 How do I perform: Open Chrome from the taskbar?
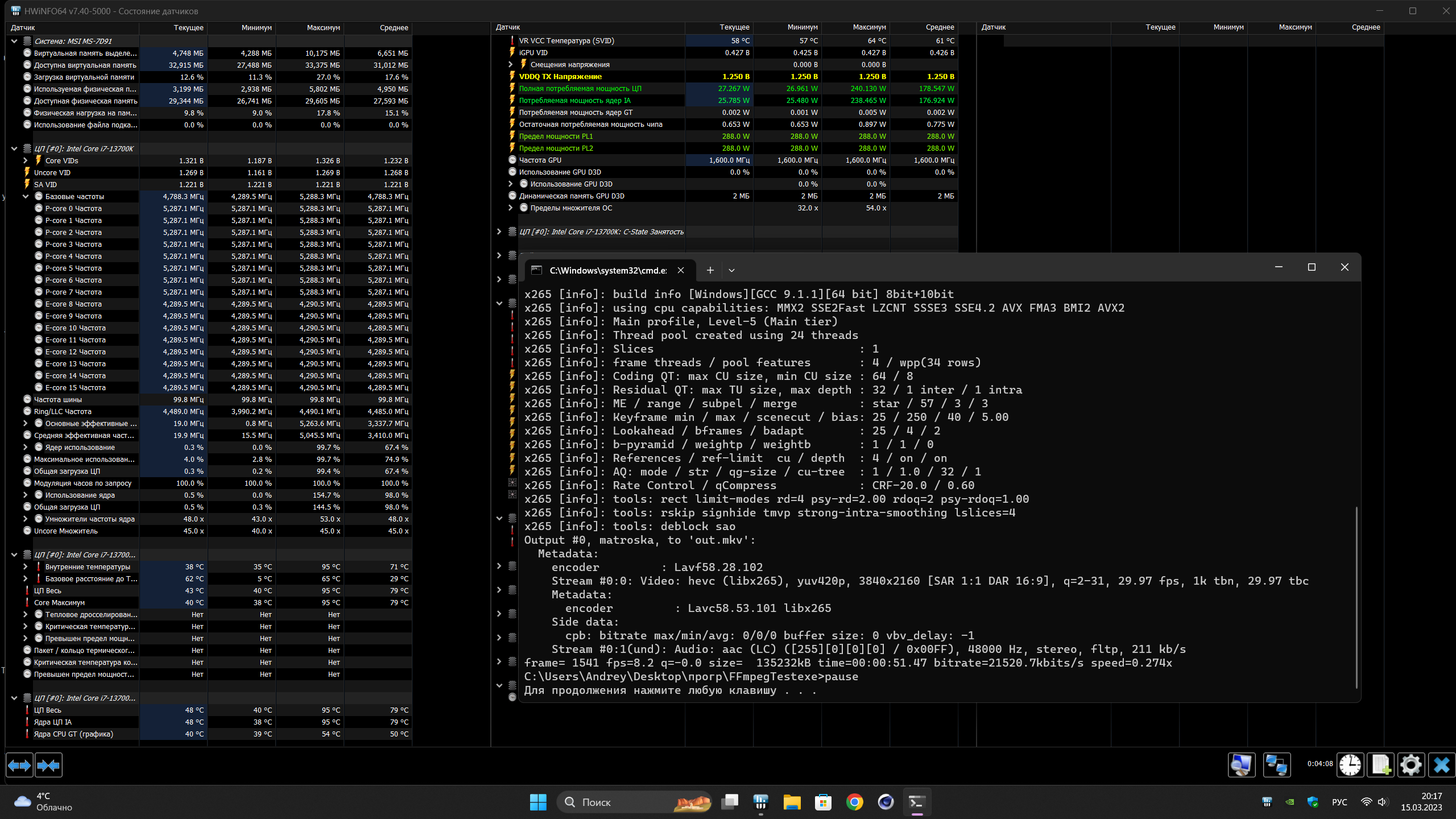click(854, 803)
